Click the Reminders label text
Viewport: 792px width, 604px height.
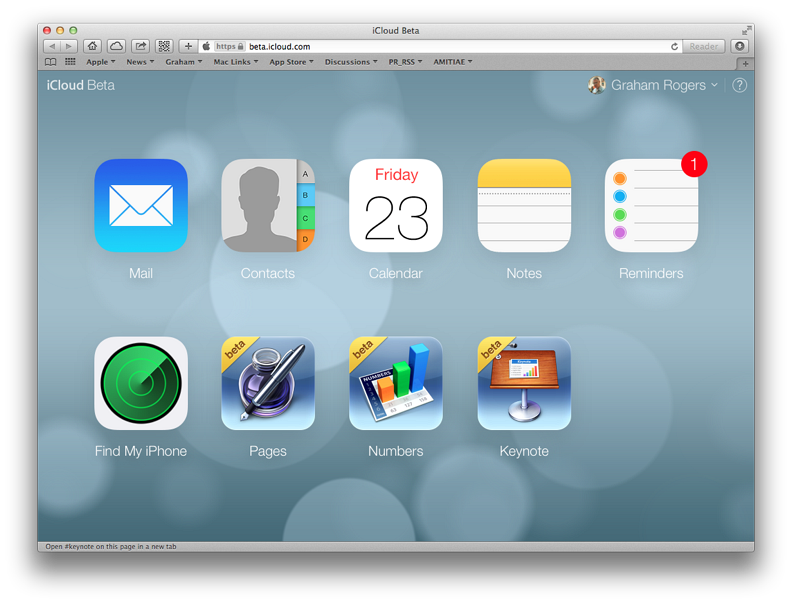click(x=652, y=273)
